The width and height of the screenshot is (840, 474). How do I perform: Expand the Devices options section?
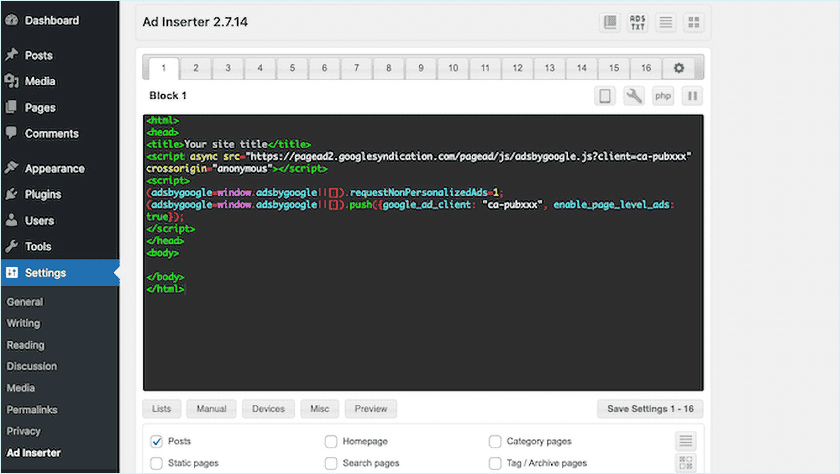click(x=268, y=409)
